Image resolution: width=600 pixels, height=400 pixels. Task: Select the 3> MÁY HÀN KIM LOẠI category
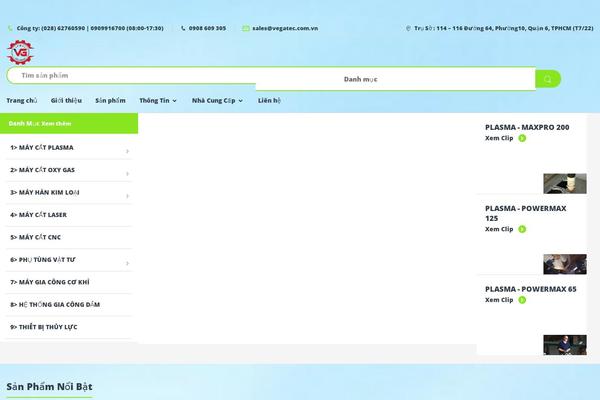point(44,193)
